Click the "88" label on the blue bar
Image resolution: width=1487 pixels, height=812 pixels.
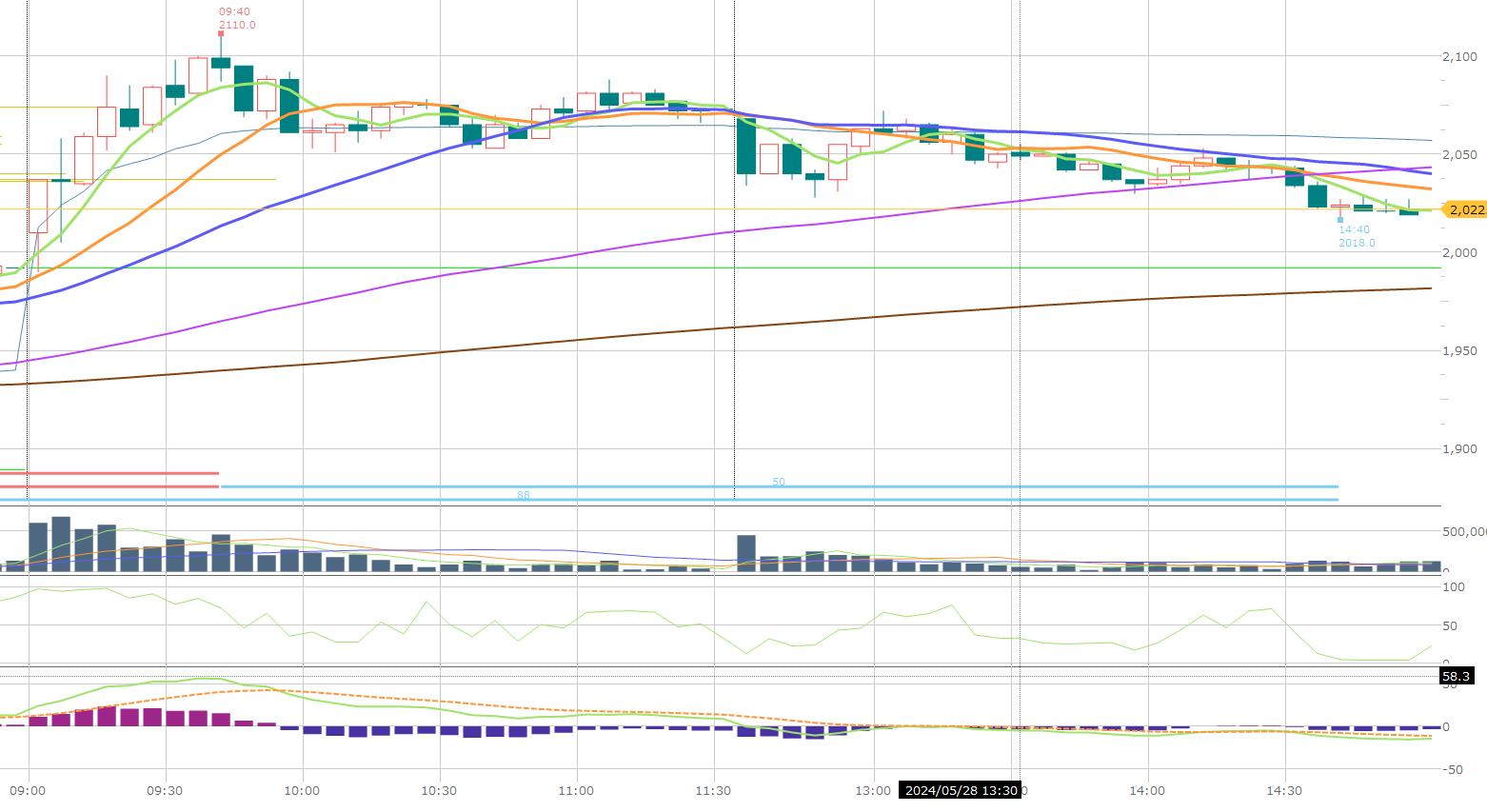(x=524, y=495)
